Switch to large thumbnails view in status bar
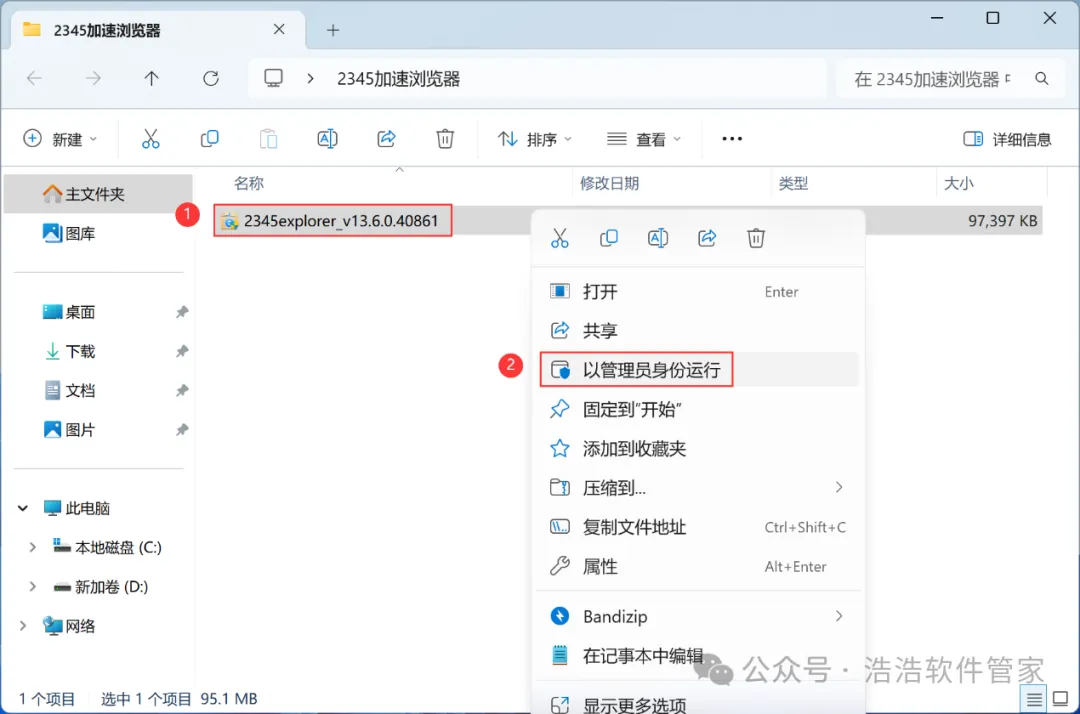 (x=1061, y=700)
